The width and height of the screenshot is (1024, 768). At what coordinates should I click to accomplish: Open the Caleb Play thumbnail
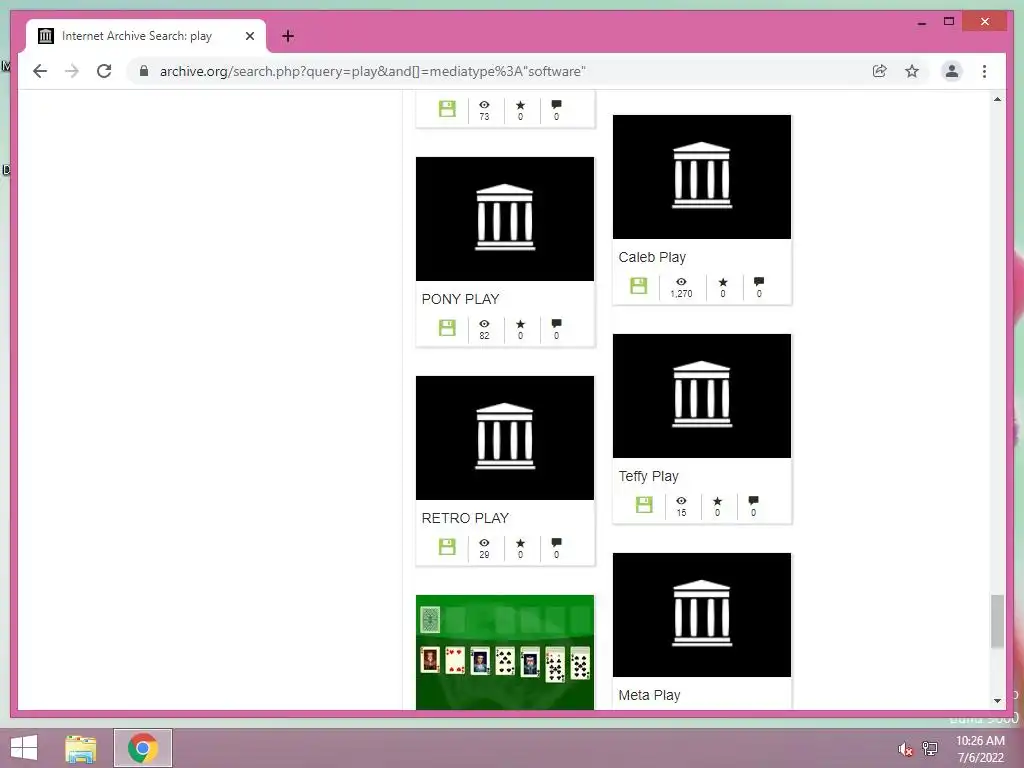click(701, 177)
